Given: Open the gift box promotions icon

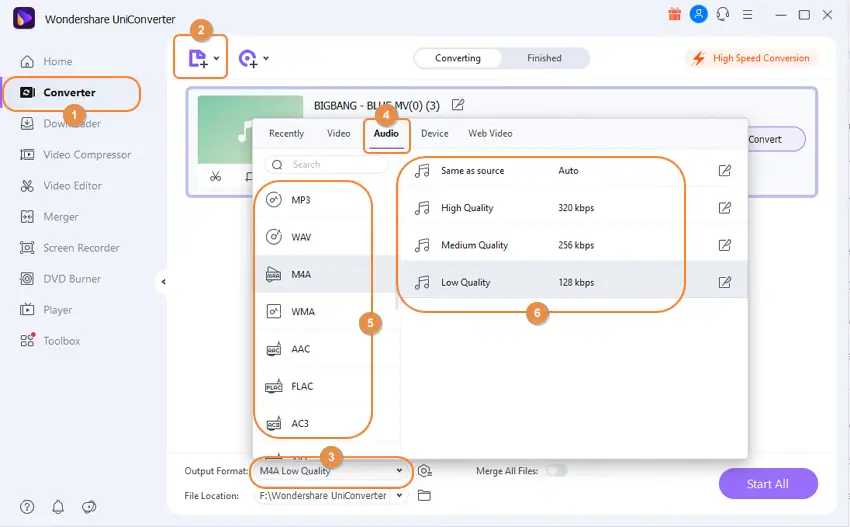Looking at the screenshot, I should pos(674,14).
